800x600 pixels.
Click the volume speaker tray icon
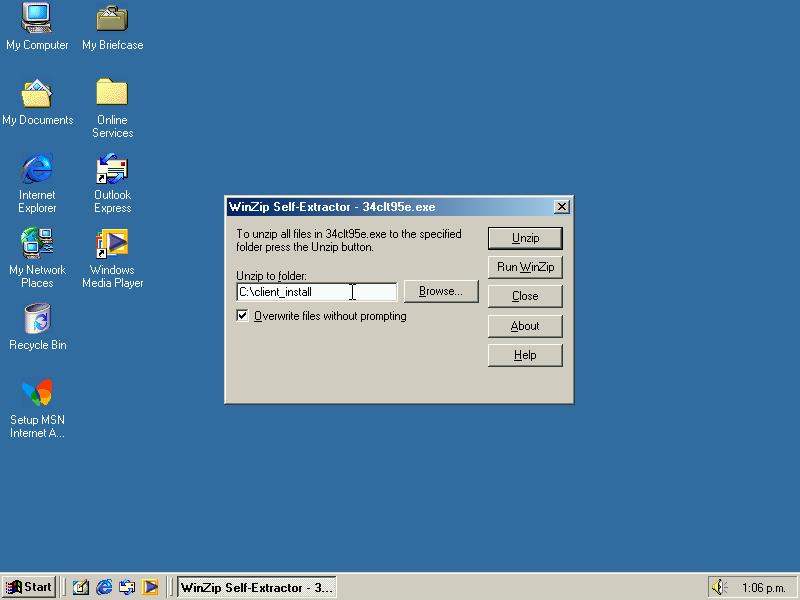[x=719, y=587]
